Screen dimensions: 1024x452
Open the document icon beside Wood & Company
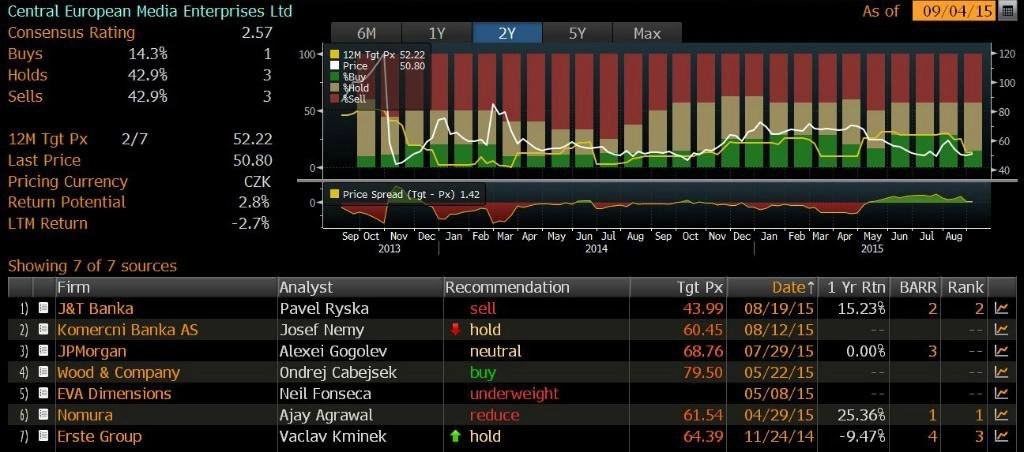(x=44, y=372)
